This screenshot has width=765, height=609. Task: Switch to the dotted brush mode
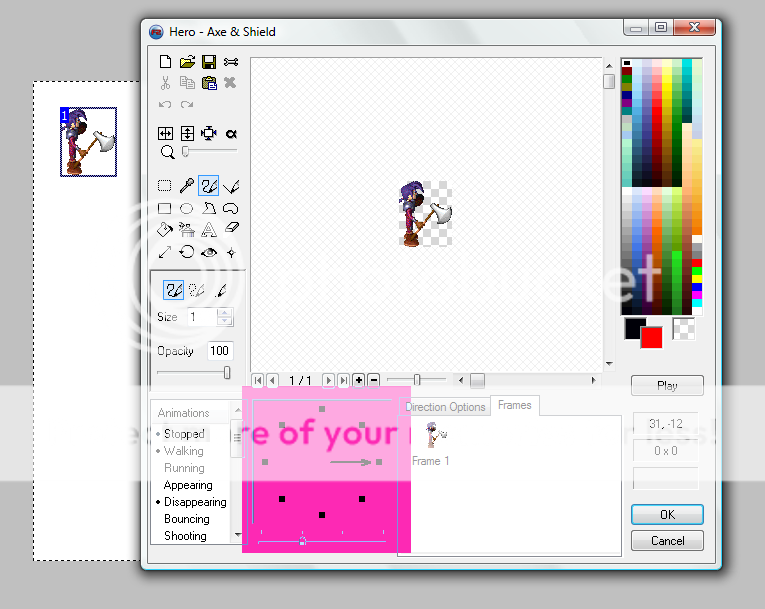click(197, 290)
